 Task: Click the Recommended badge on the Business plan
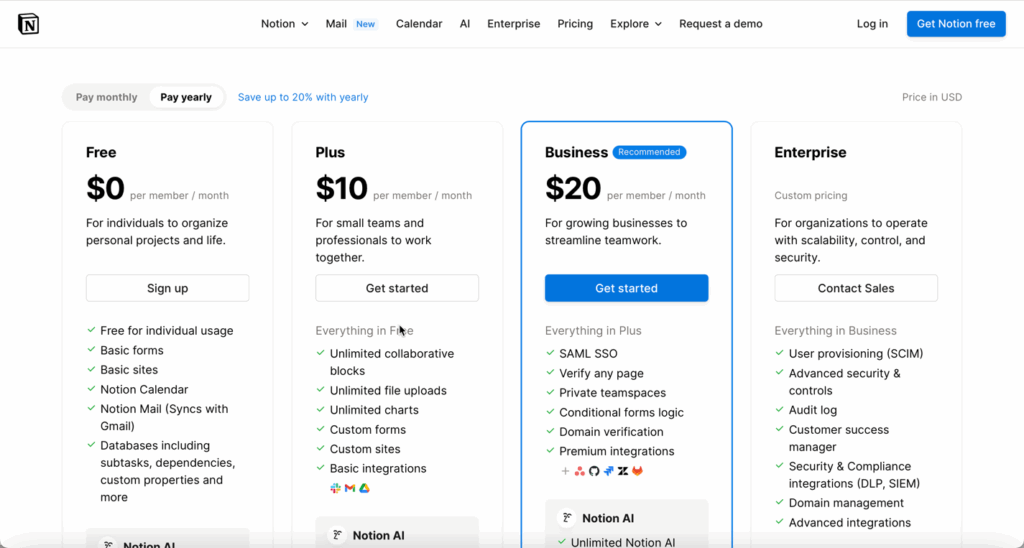(649, 152)
